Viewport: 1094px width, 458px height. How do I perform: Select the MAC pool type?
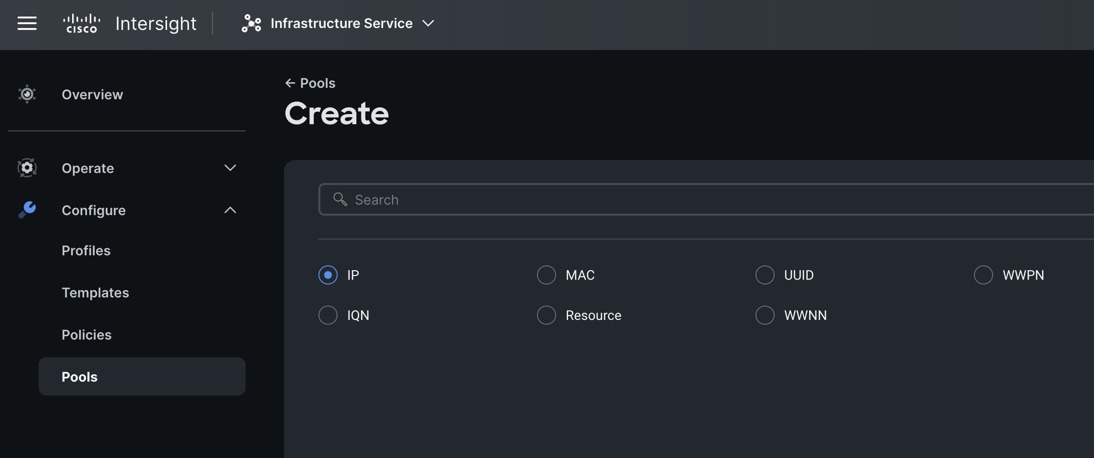pos(546,275)
